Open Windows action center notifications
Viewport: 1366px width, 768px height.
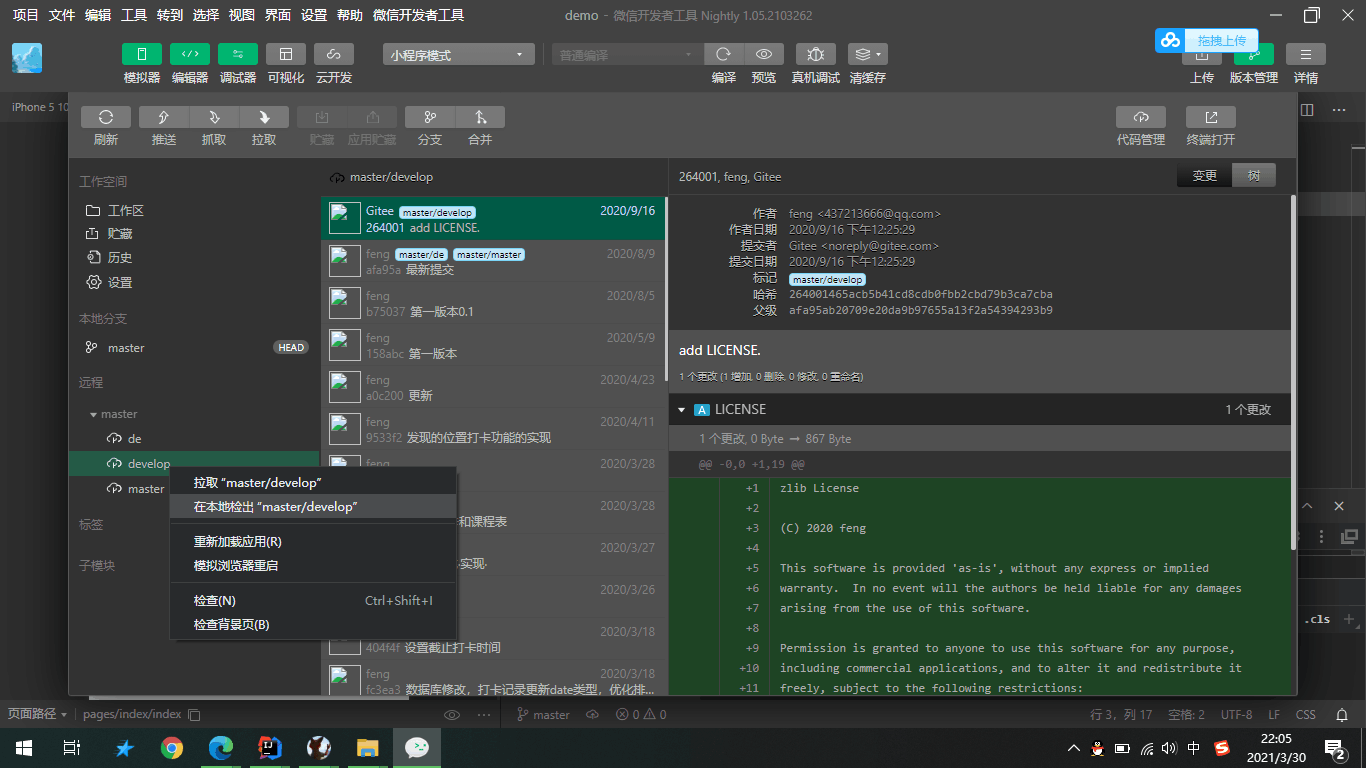(1336, 748)
